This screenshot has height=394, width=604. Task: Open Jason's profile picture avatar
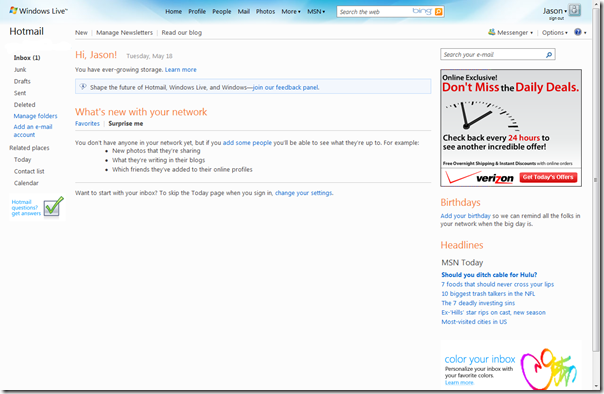click(x=574, y=10)
